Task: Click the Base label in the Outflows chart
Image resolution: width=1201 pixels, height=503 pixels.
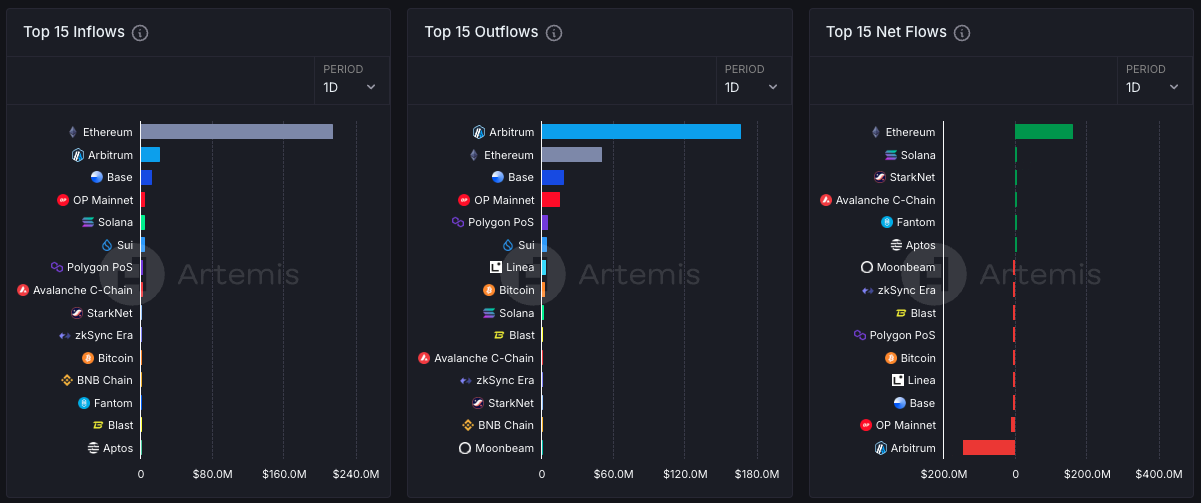Action: (x=520, y=177)
